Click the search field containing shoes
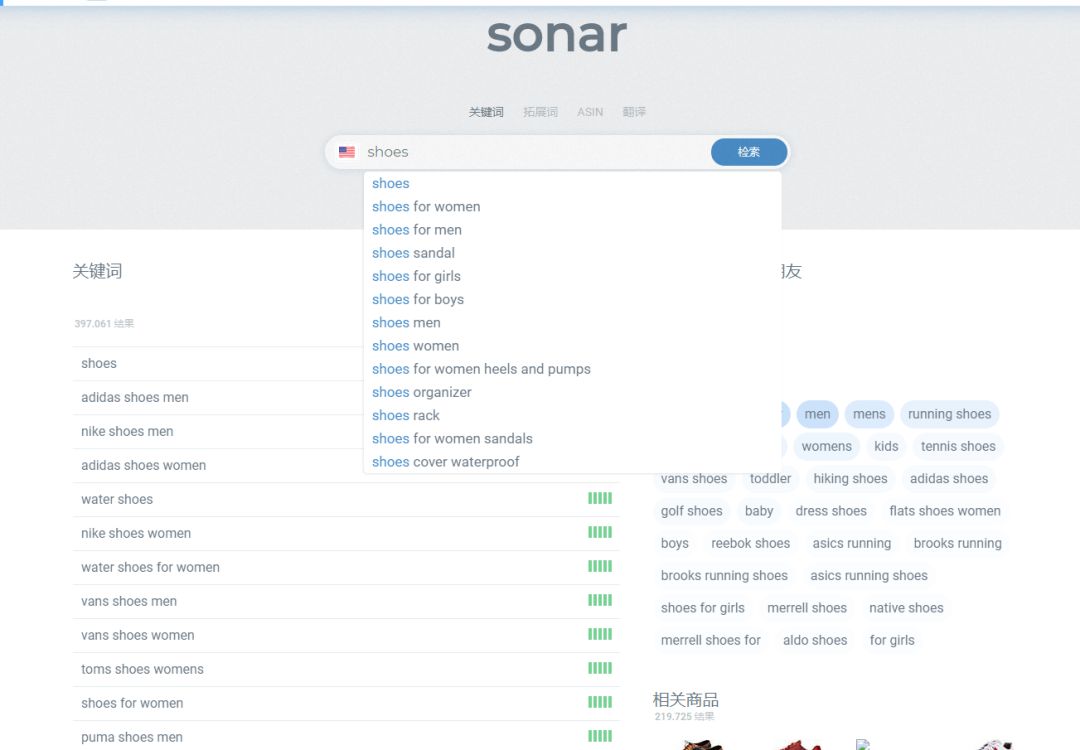Screen dimensions: 1080x750 tap(530, 152)
